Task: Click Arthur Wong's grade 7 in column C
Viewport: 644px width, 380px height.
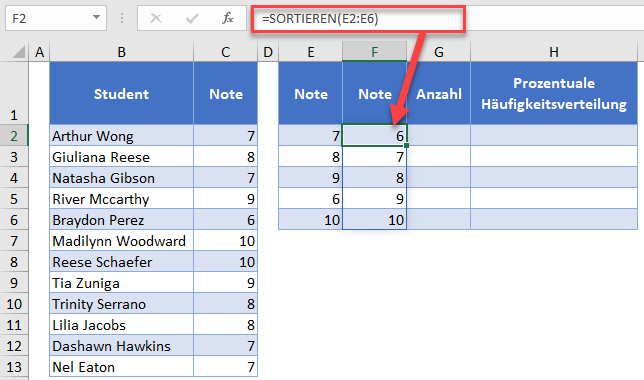Action: [225, 136]
